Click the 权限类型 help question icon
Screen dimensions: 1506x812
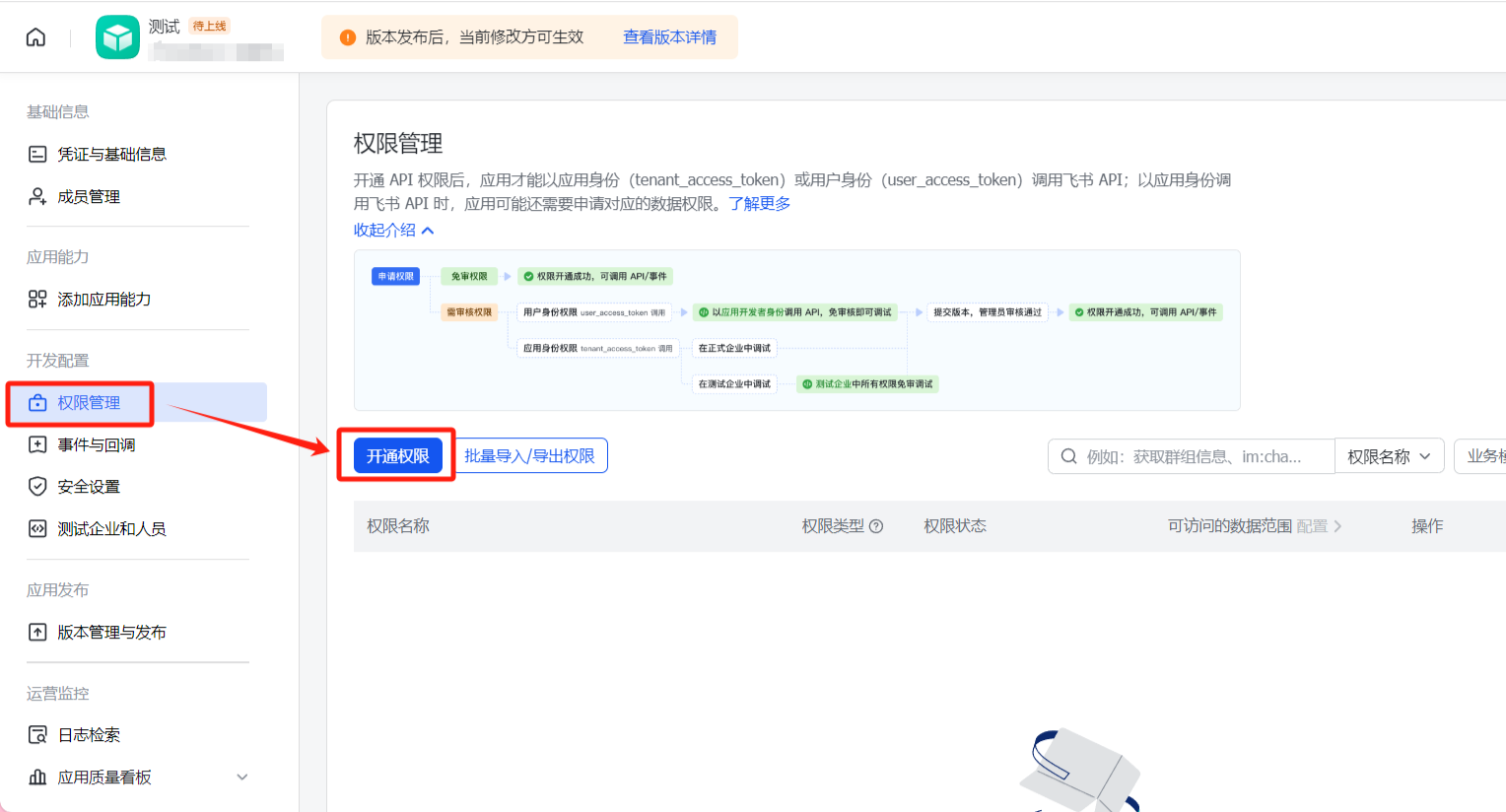coord(876,526)
